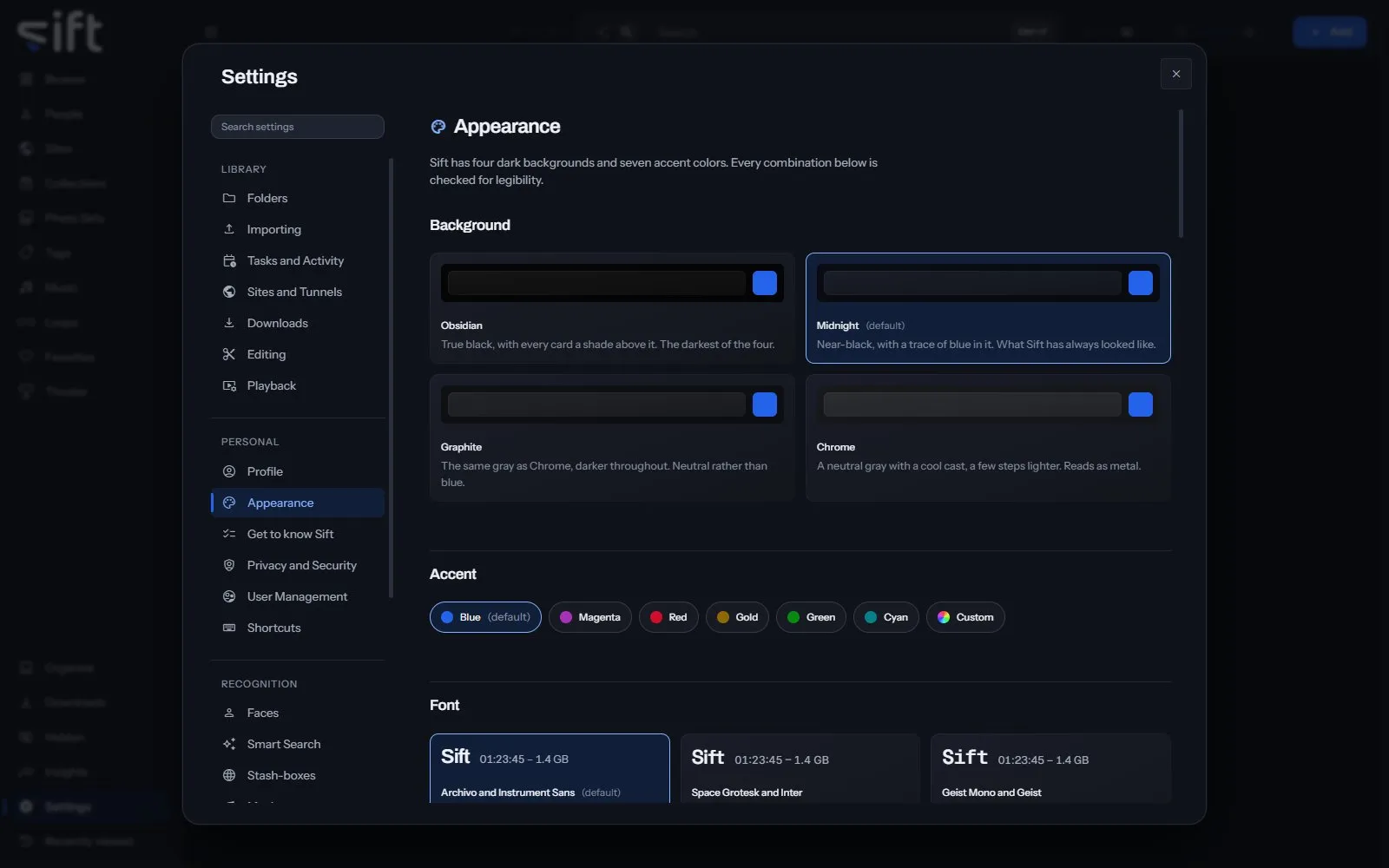
Task: Select Appearance in the settings sidebar
Action: [298, 503]
